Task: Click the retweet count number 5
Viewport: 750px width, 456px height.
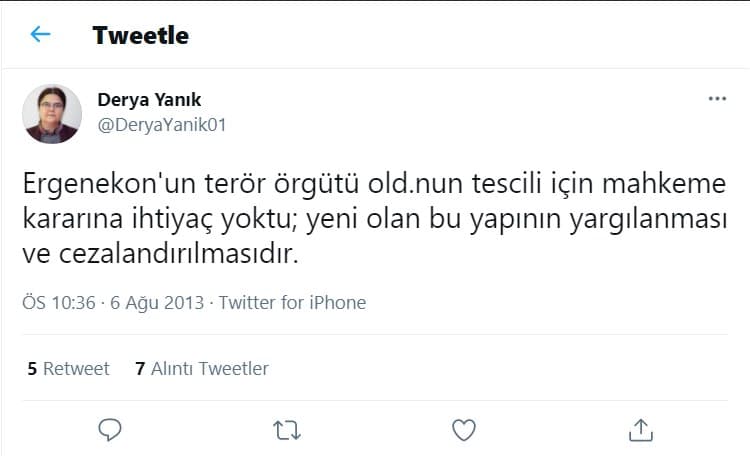Action: pos(32,369)
